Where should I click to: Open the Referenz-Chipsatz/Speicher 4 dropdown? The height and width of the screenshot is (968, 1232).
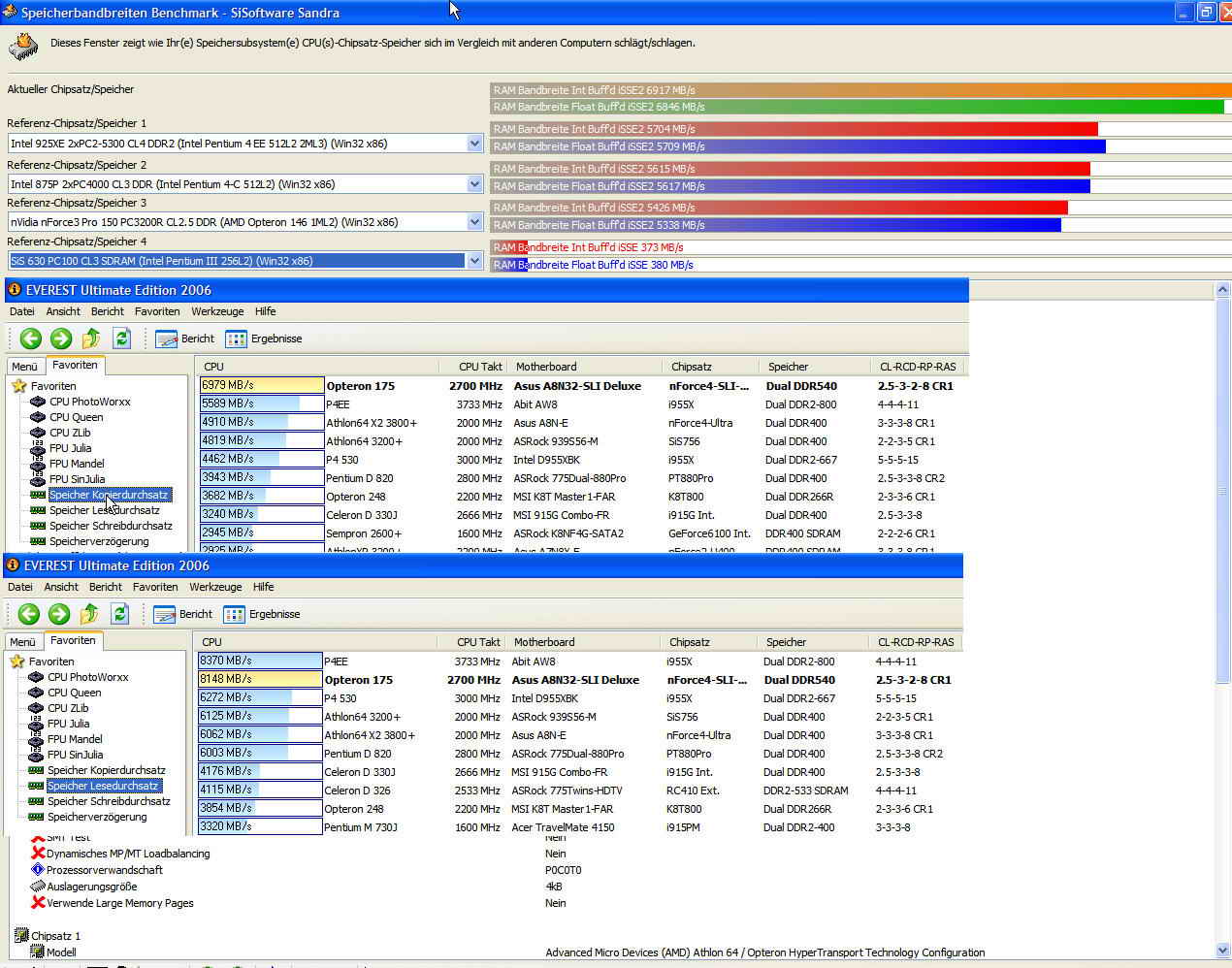pyautogui.click(x=474, y=261)
